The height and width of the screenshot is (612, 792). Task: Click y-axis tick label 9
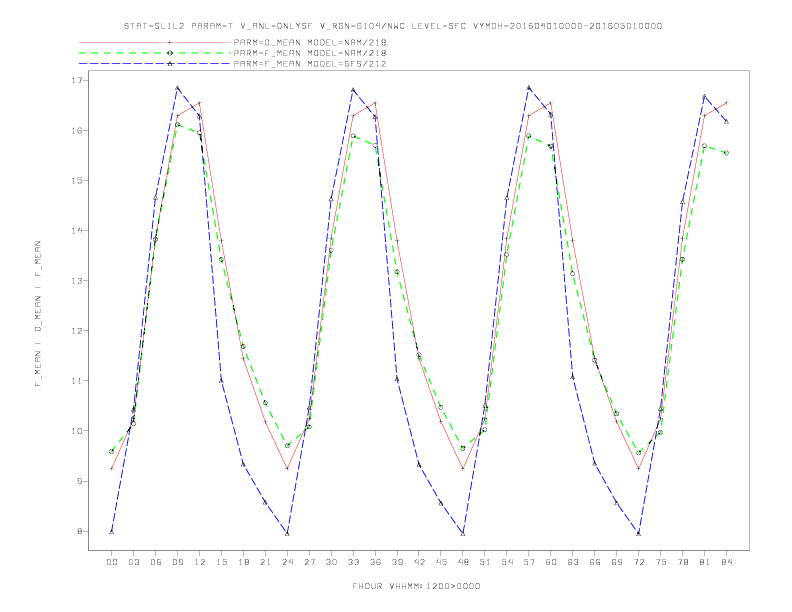(x=79, y=481)
